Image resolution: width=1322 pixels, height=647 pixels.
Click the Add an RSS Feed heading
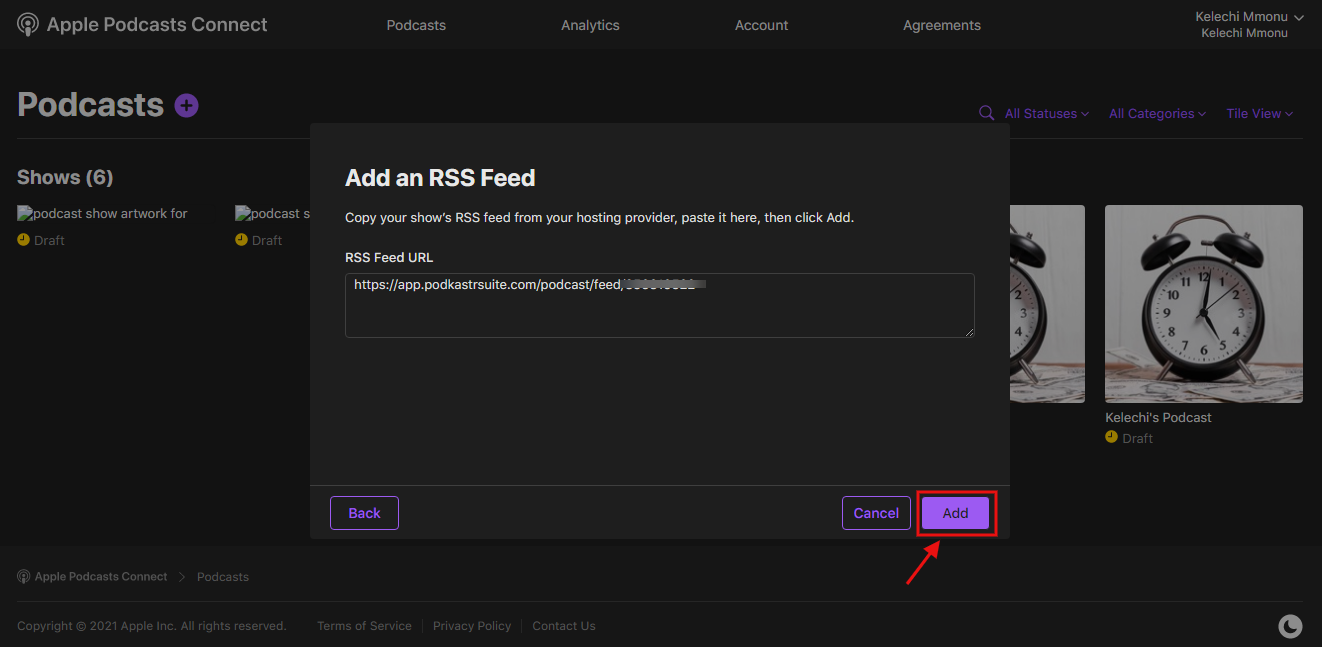(x=440, y=178)
